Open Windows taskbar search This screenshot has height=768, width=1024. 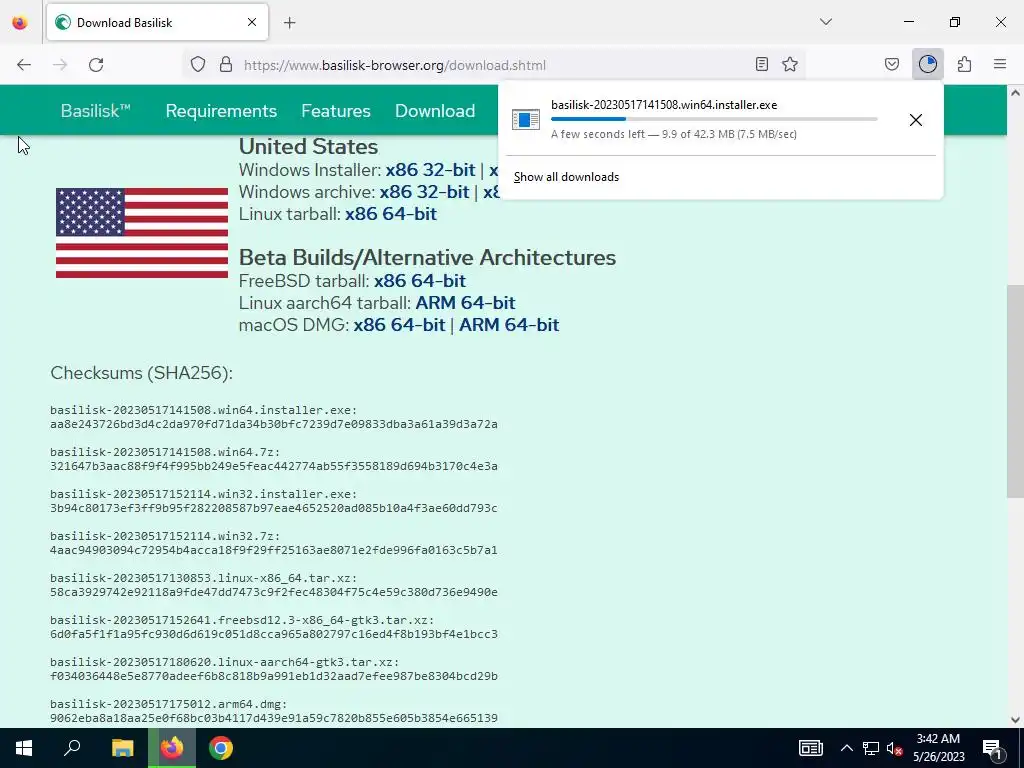click(72, 748)
